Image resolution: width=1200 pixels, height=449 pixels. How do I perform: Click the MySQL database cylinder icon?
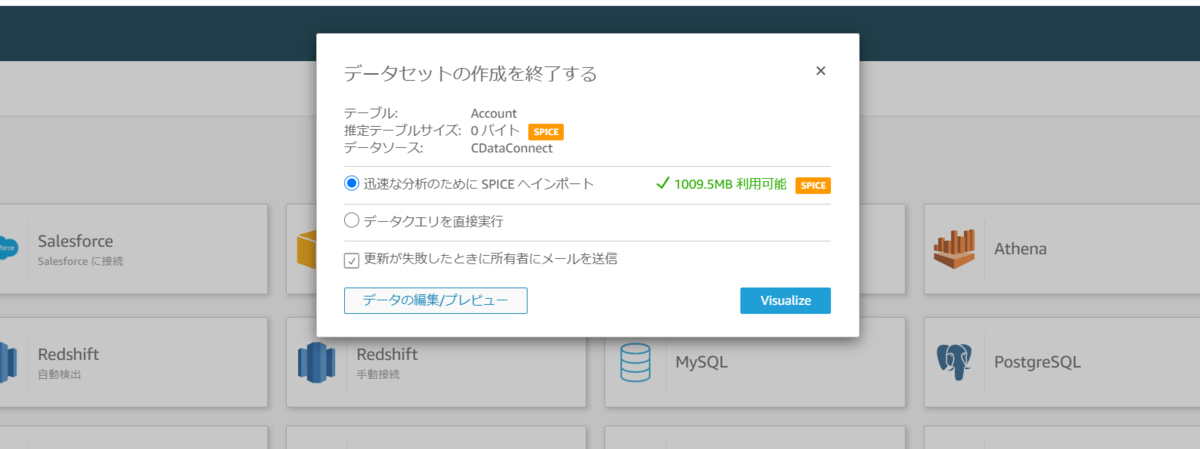[636, 362]
